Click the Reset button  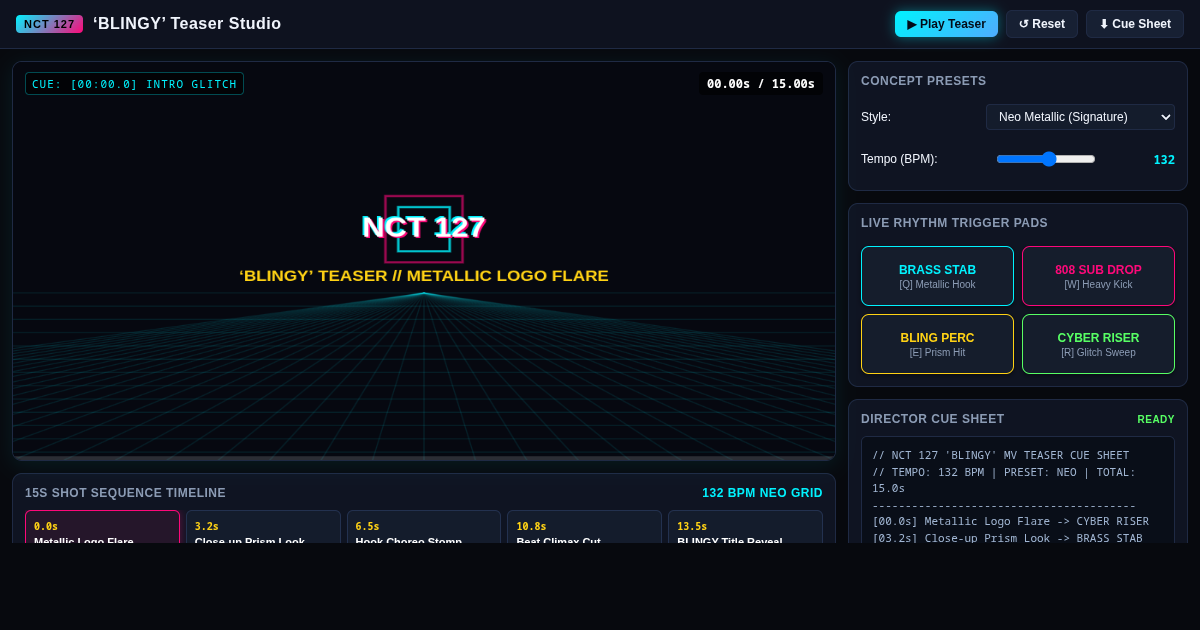[1042, 24]
